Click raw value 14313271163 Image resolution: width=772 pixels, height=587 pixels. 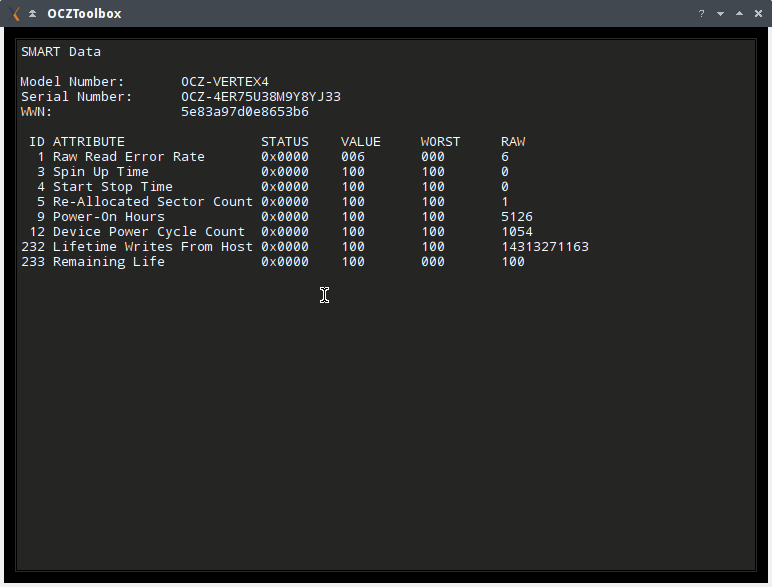point(545,247)
